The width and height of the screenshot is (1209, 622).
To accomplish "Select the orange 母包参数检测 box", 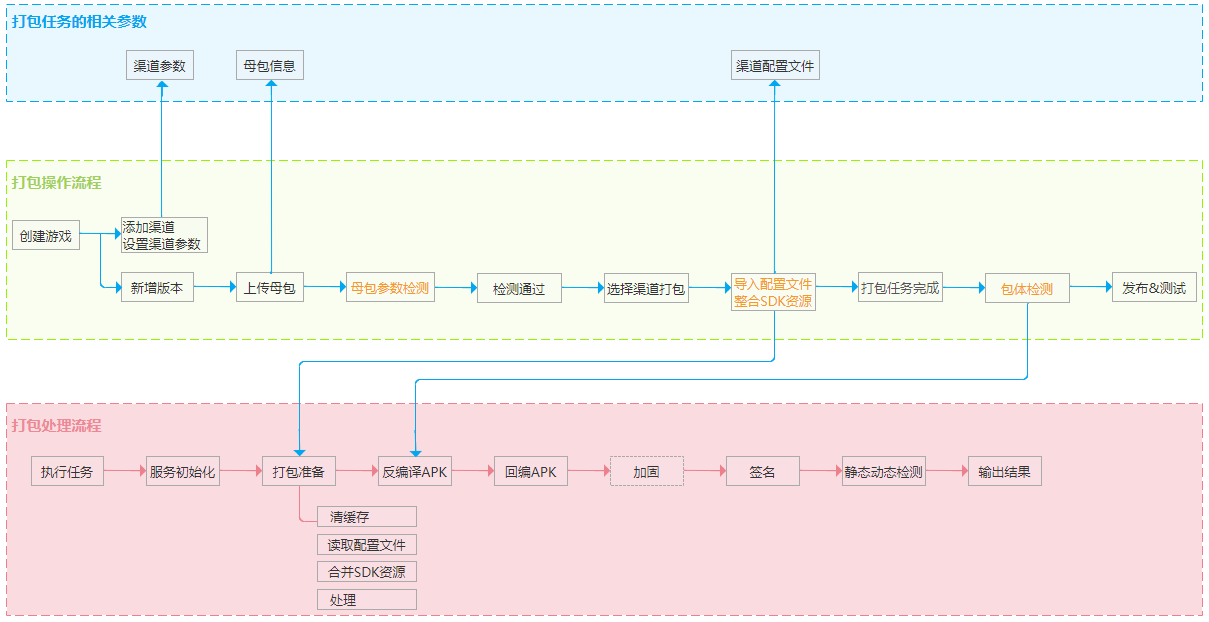I will 390,288.
